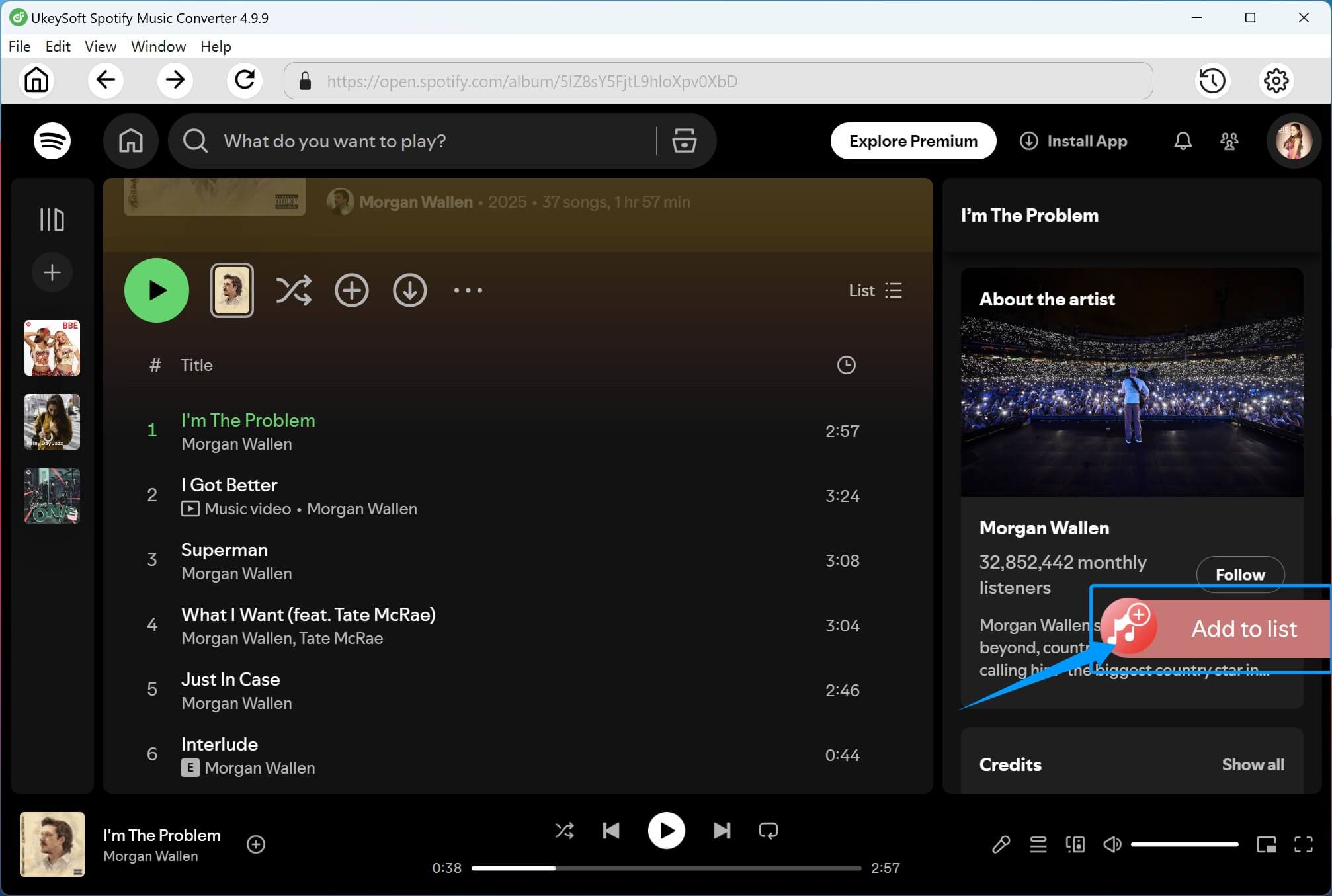Click the song progress bar
The image size is (1332, 896).
[x=666, y=868]
